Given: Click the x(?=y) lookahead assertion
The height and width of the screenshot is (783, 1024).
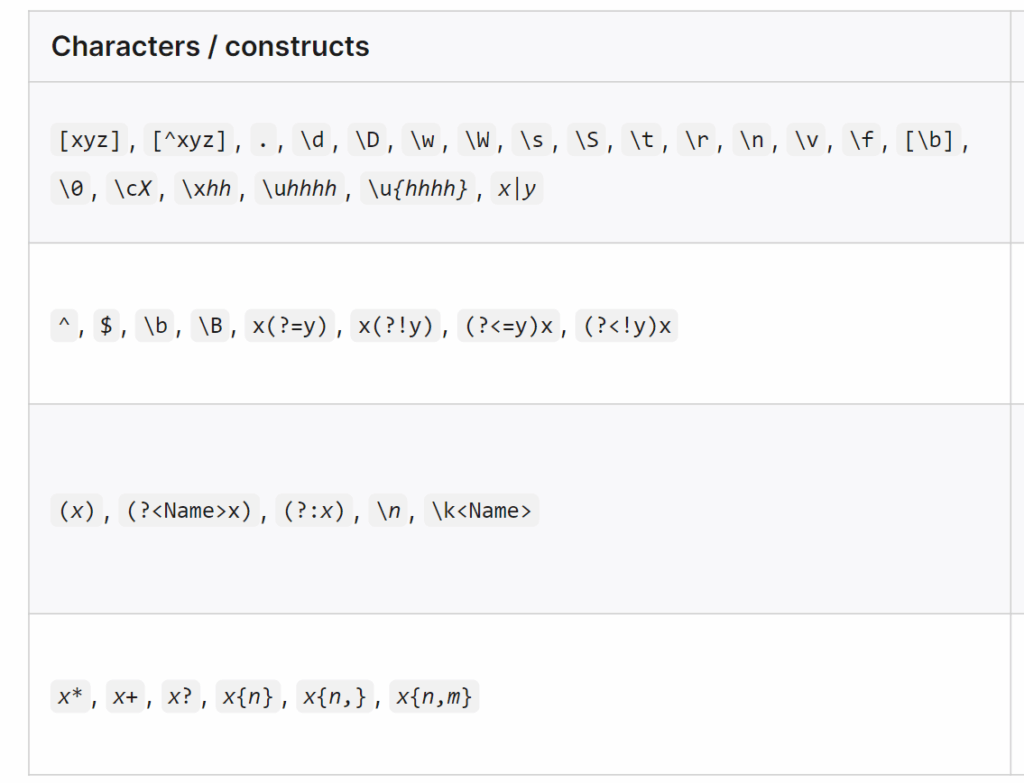Looking at the screenshot, I should point(289,327).
